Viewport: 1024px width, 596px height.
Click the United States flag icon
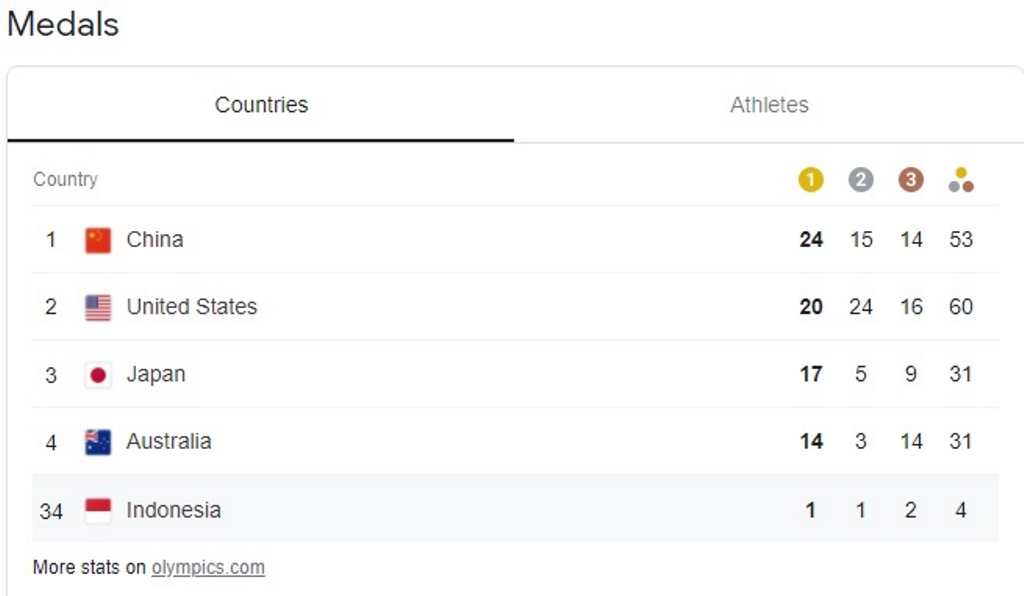(x=98, y=307)
